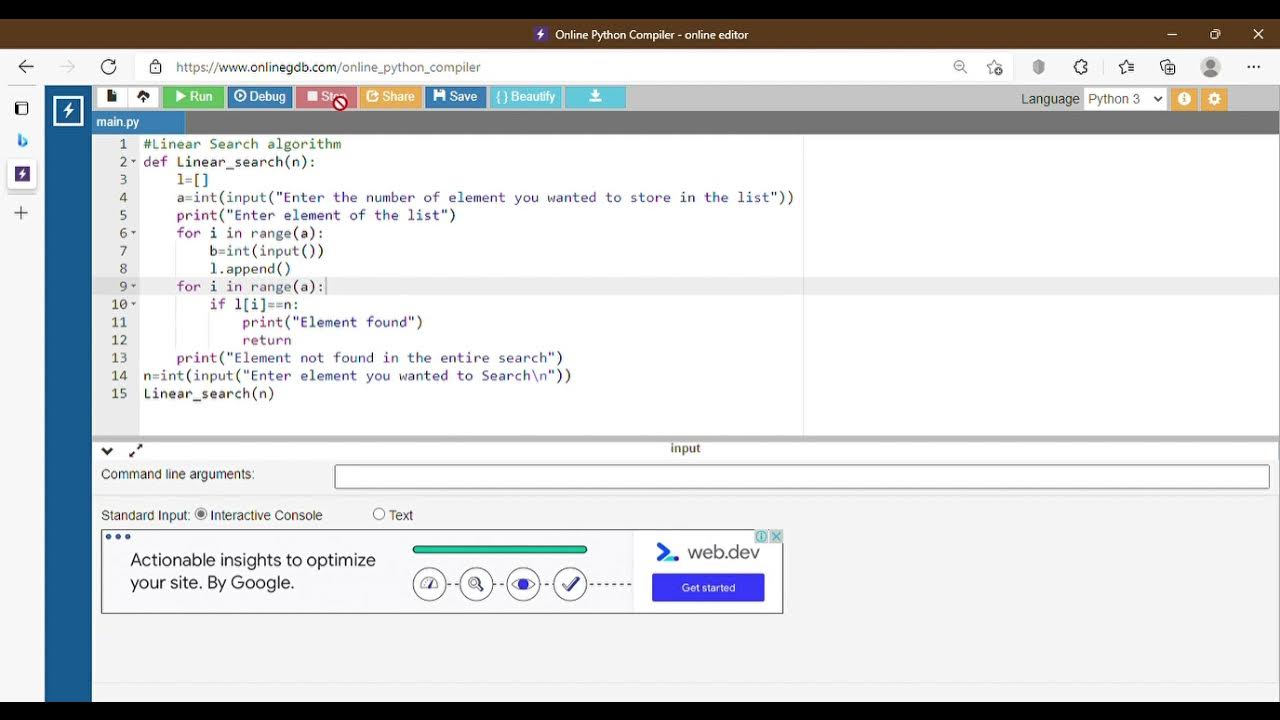The image size is (1280, 720).
Task: Open the browser profile avatar
Action: tap(1210, 67)
